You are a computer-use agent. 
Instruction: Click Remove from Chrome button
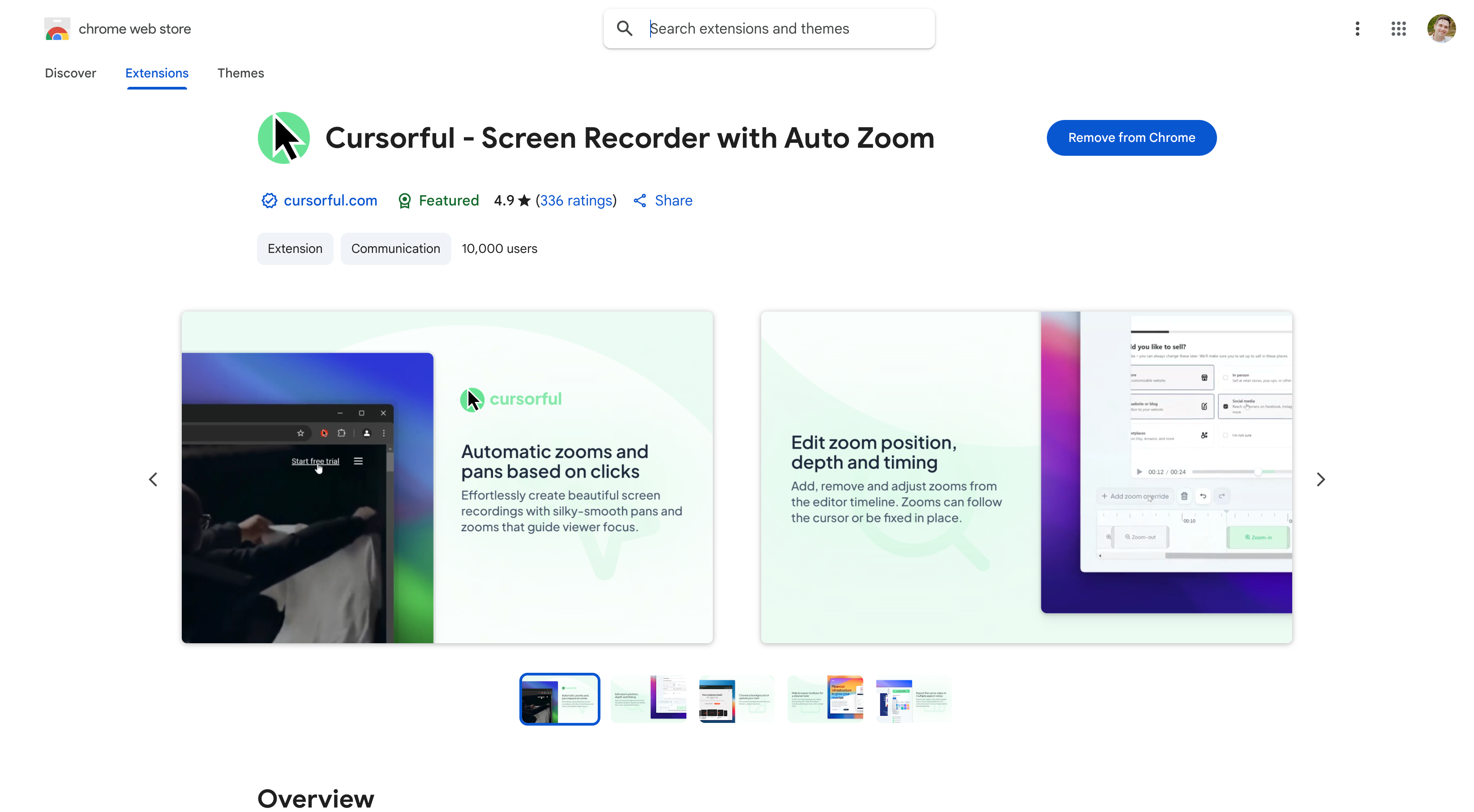[x=1131, y=138]
